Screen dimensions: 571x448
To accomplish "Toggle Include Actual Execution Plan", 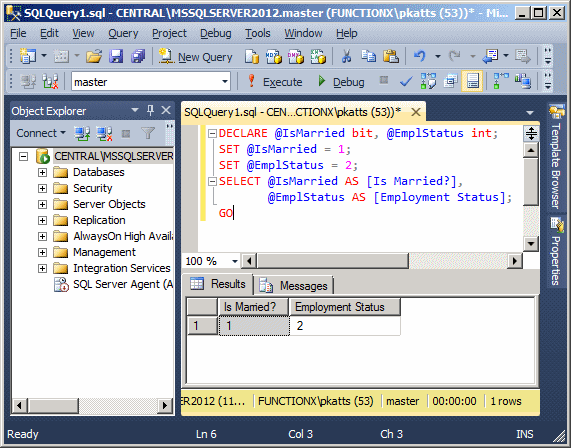I will point(501,81).
